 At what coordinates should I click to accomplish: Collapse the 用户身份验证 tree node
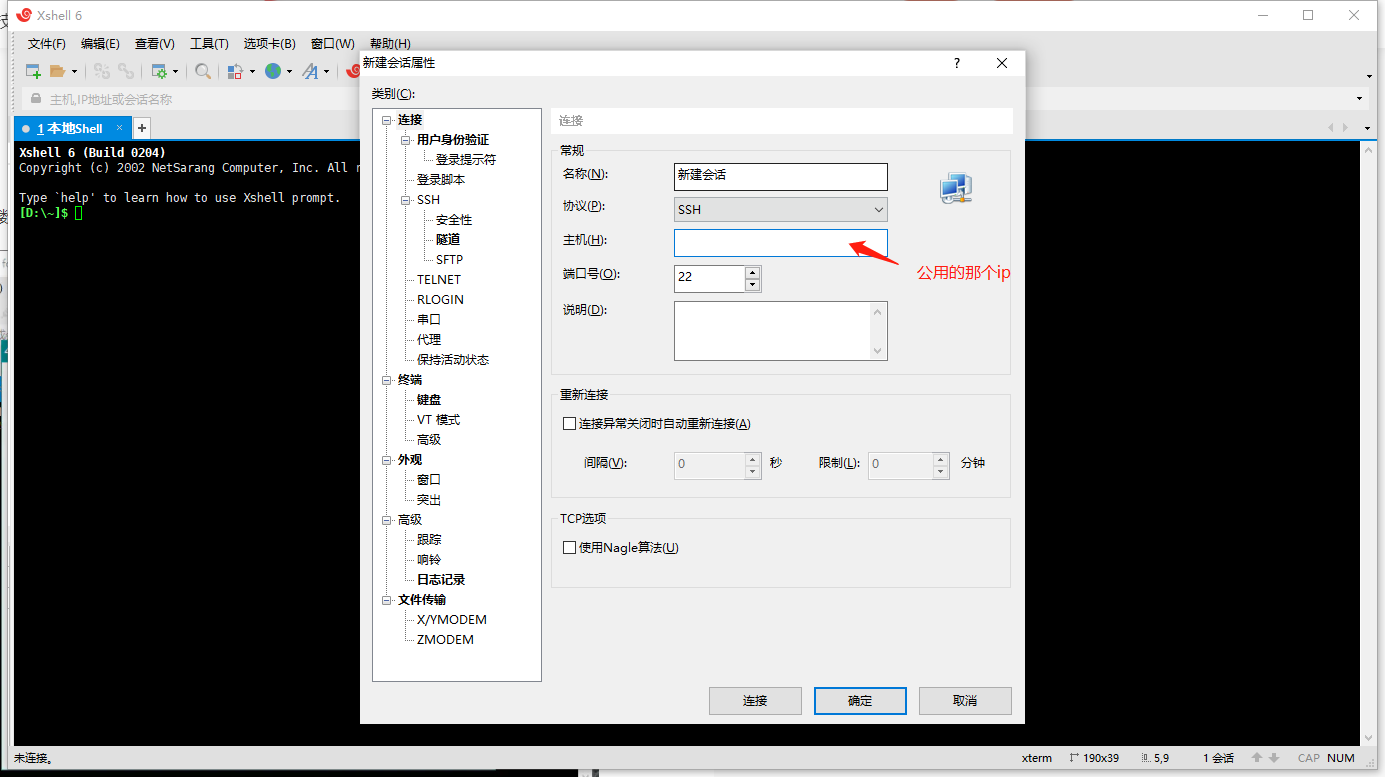click(x=406, y=140)
